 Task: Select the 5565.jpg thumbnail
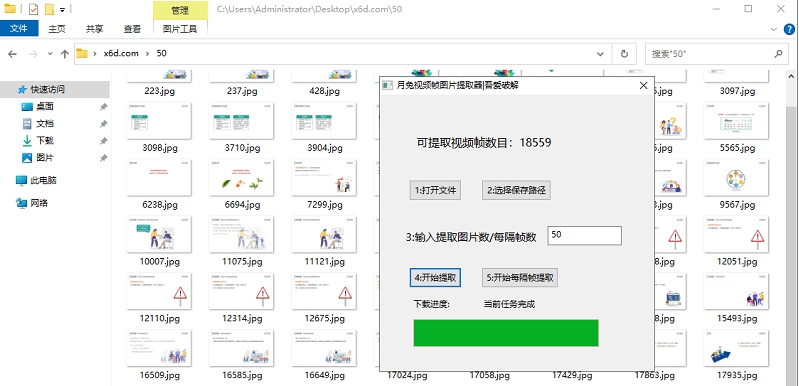pos(736,121)
